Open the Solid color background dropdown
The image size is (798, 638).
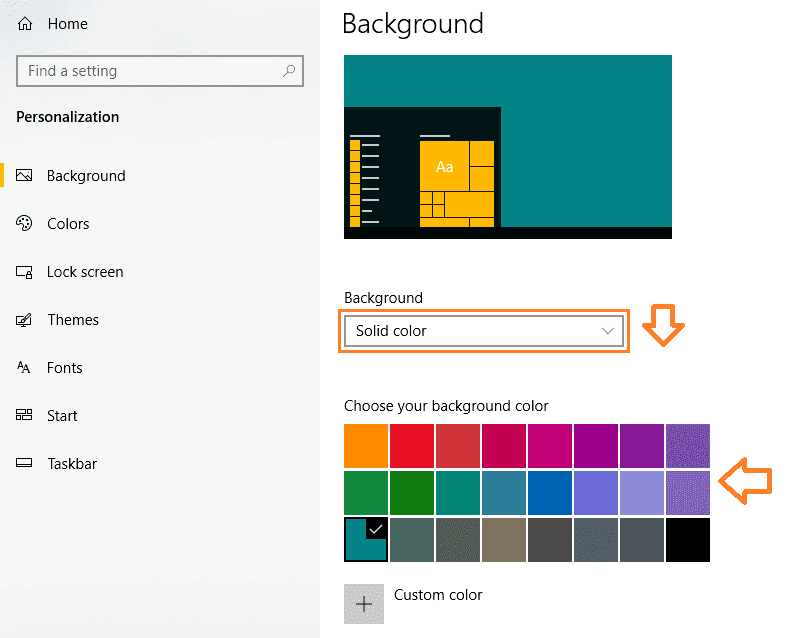[x=484, y=331]
